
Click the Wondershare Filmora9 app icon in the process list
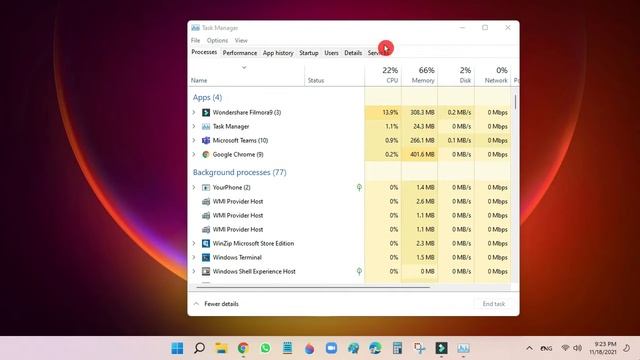click(x=206, y=112)
